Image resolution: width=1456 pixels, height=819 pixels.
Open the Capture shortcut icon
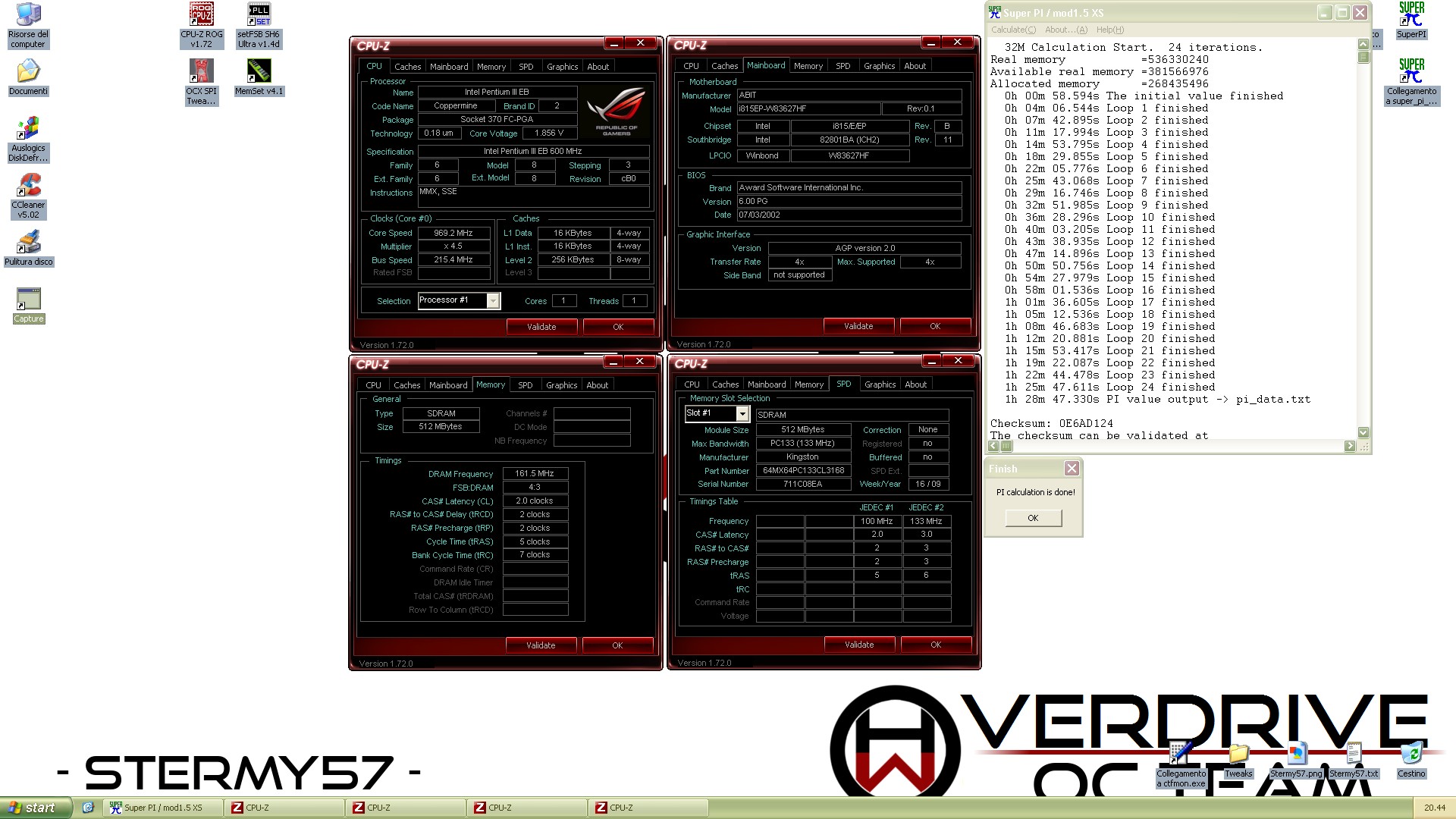(28, 306)
